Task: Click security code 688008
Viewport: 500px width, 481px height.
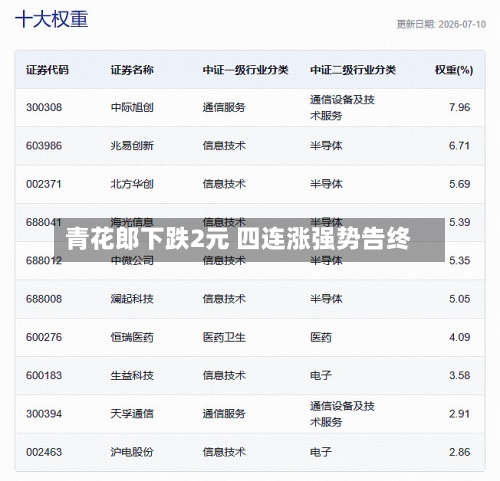Action: click(x=44, y=299)
